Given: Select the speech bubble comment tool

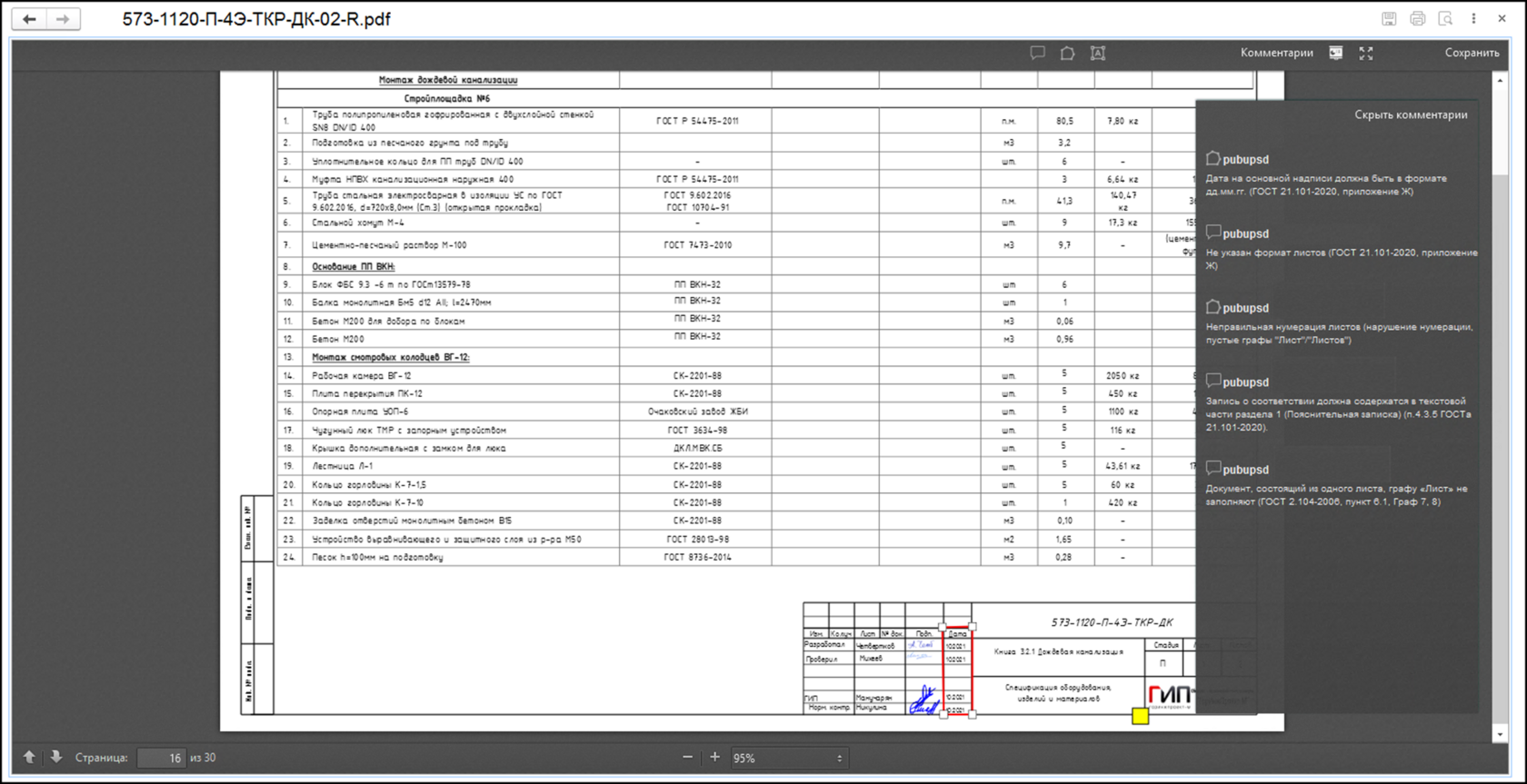Looking at the screenshot, I should click(1037, 53).
